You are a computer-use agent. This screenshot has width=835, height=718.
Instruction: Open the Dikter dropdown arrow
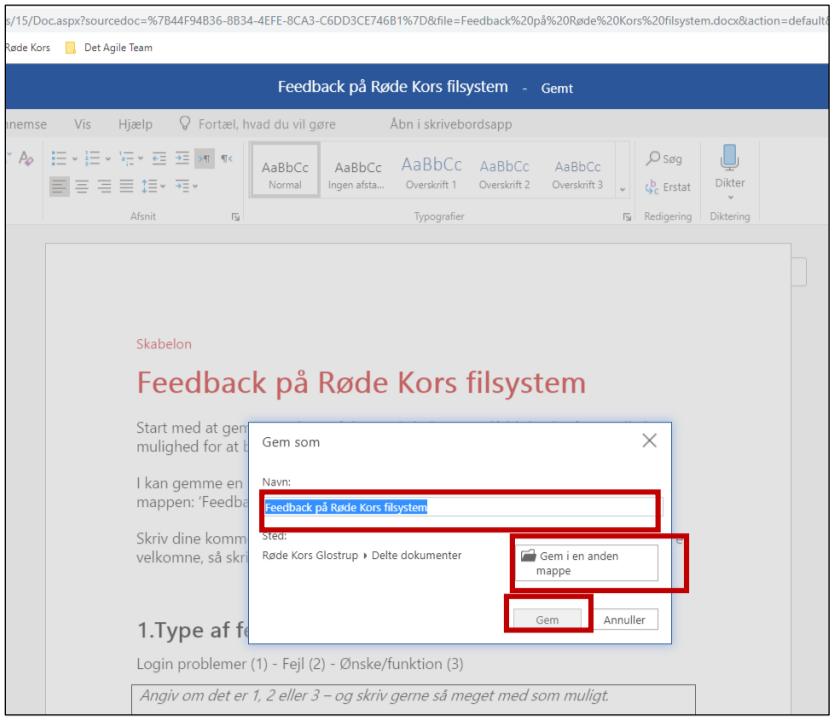point(731,198)
